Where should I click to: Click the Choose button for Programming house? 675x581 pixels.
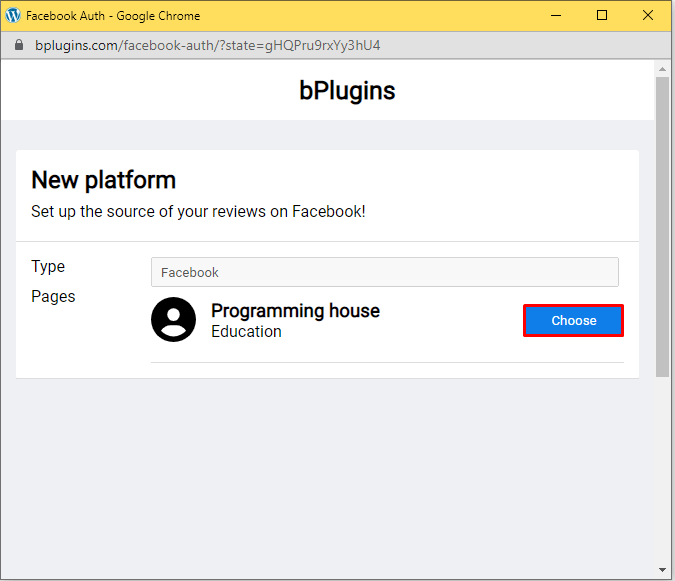573,320
